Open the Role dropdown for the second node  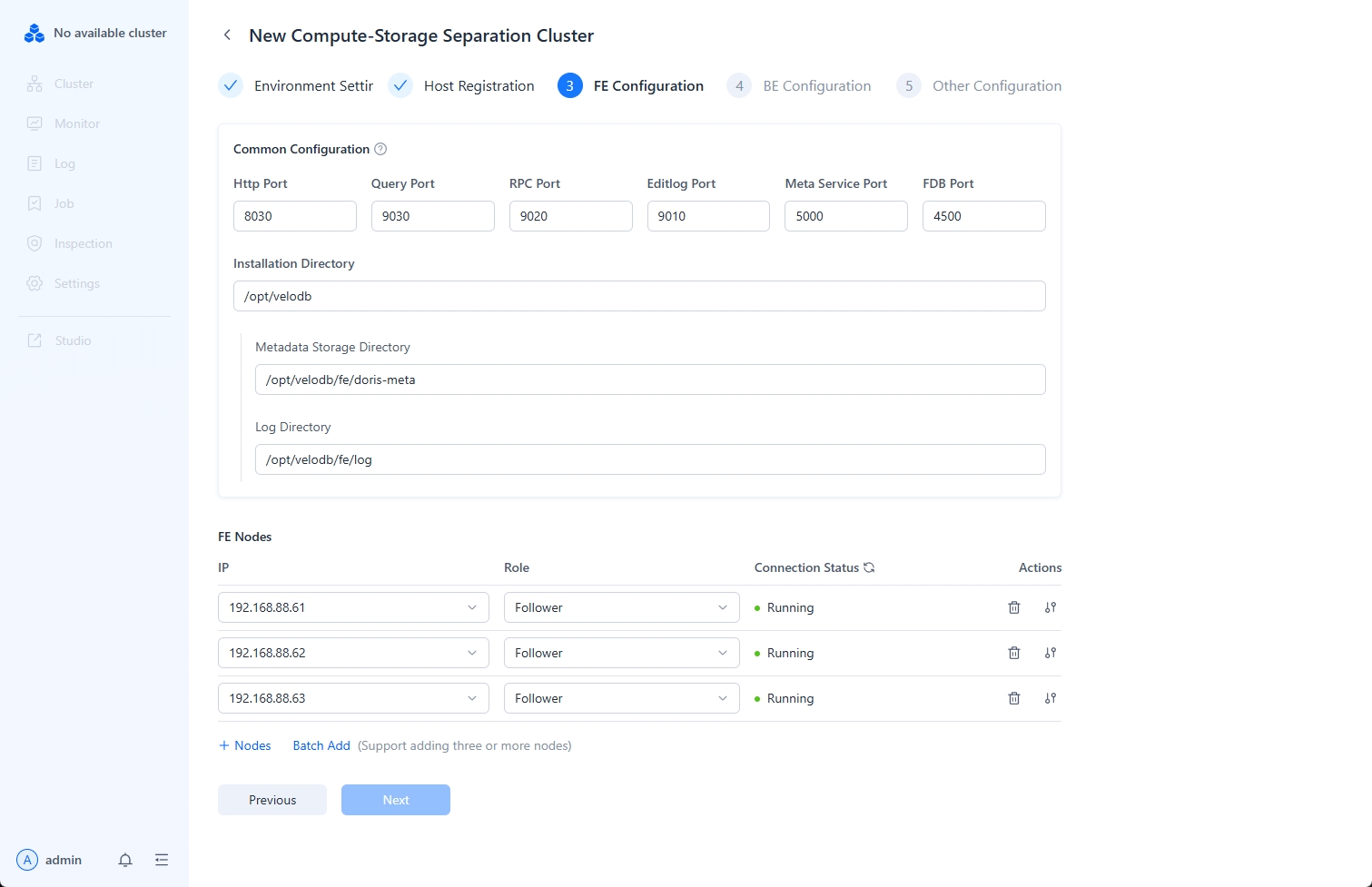click(x=621, y=653)
